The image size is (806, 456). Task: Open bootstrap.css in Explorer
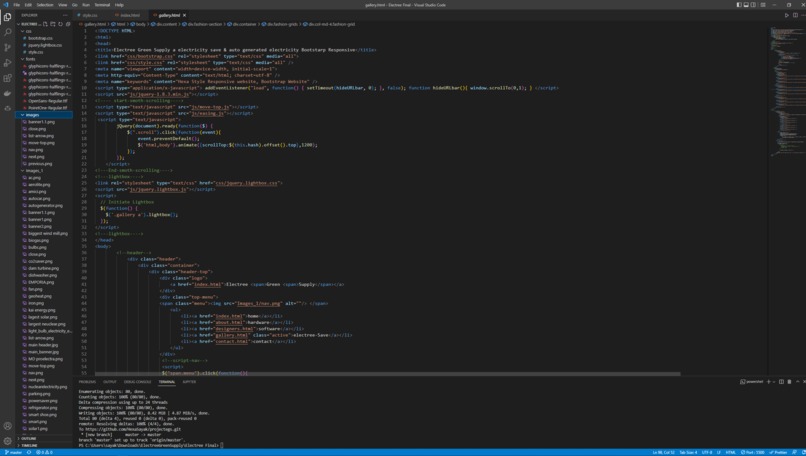pos(40,38)
